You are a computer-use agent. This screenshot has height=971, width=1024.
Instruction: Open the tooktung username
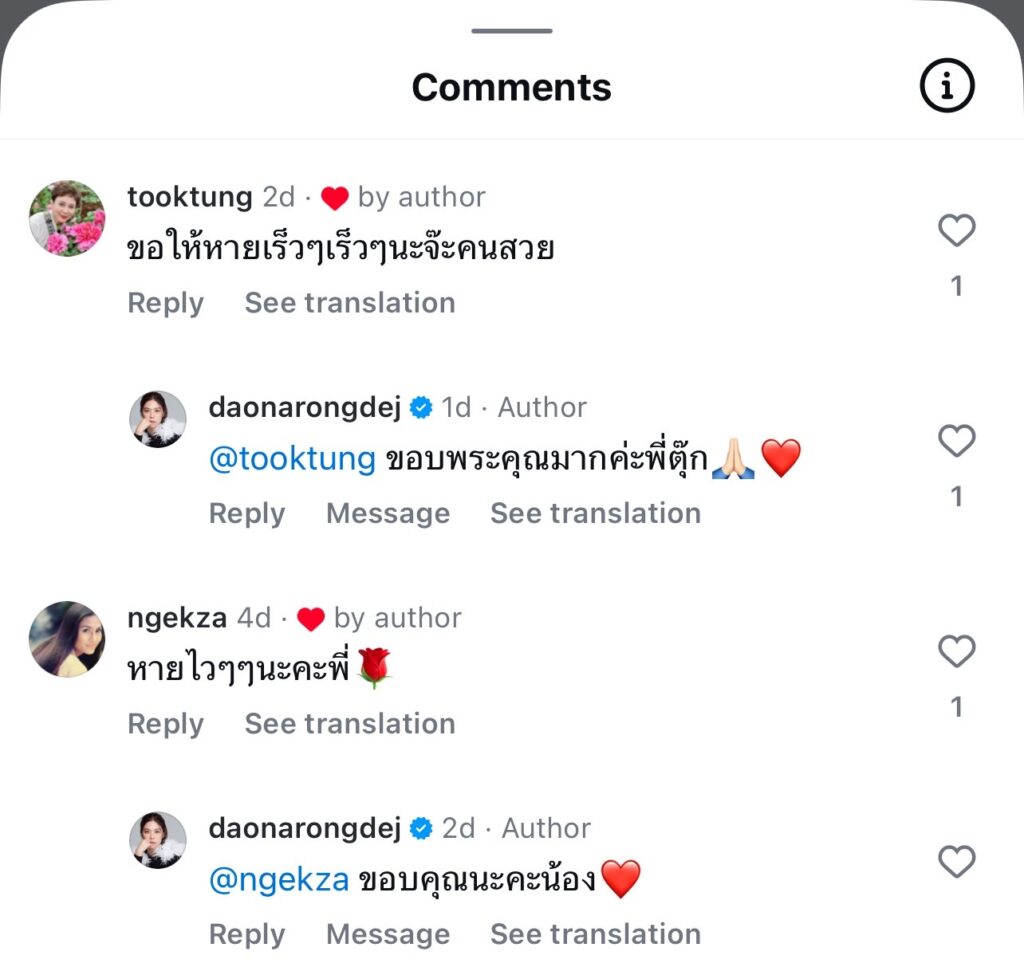[189, 197]
